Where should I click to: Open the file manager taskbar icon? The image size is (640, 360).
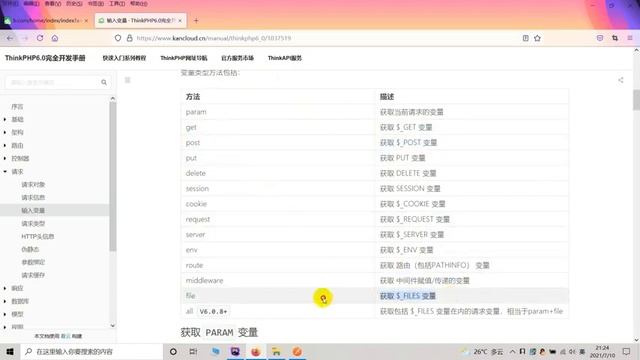pyautogui.click(x=276, y=351)
